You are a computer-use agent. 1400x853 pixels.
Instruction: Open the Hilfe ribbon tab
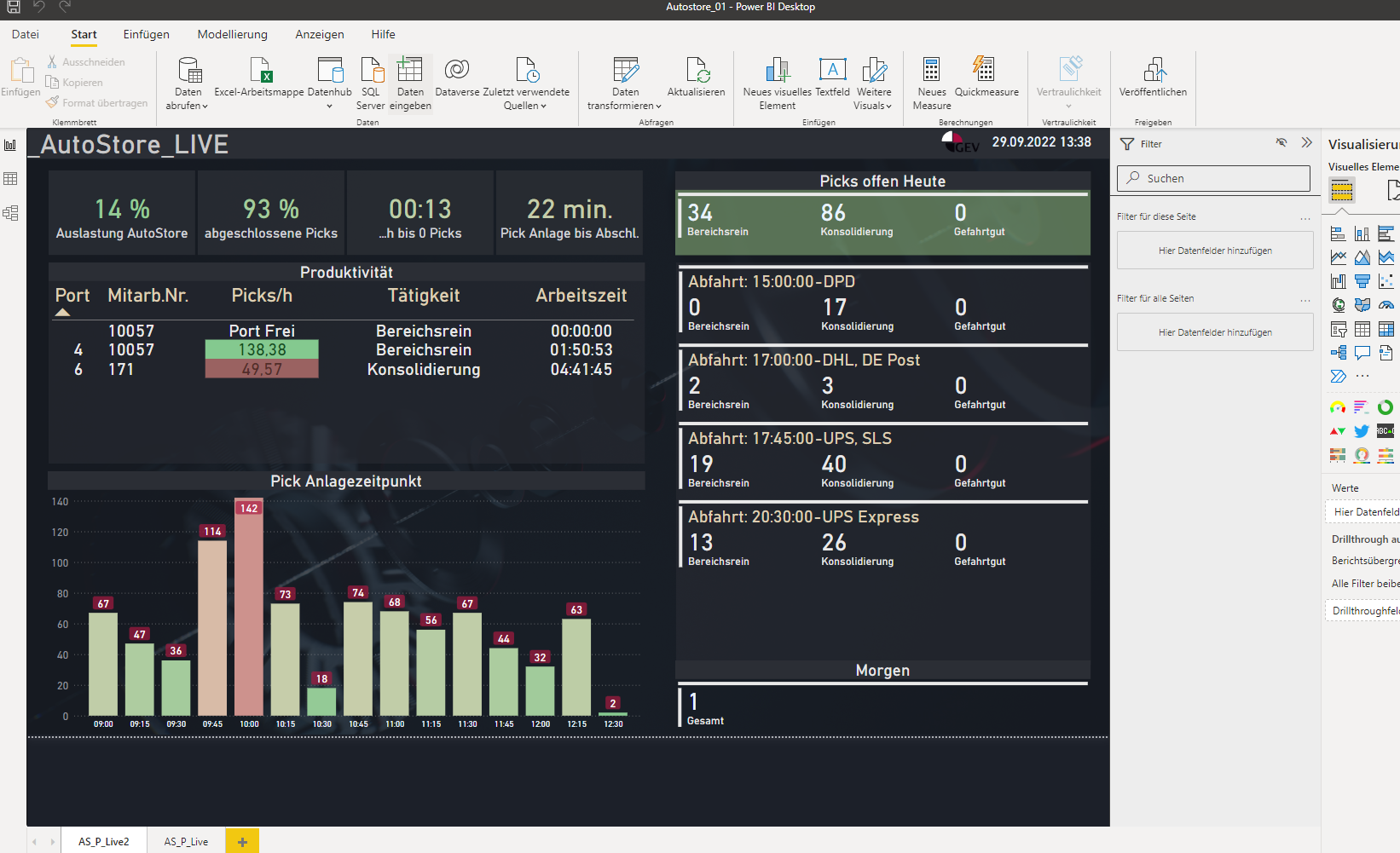pyautogui.click(x=384, y=34)
